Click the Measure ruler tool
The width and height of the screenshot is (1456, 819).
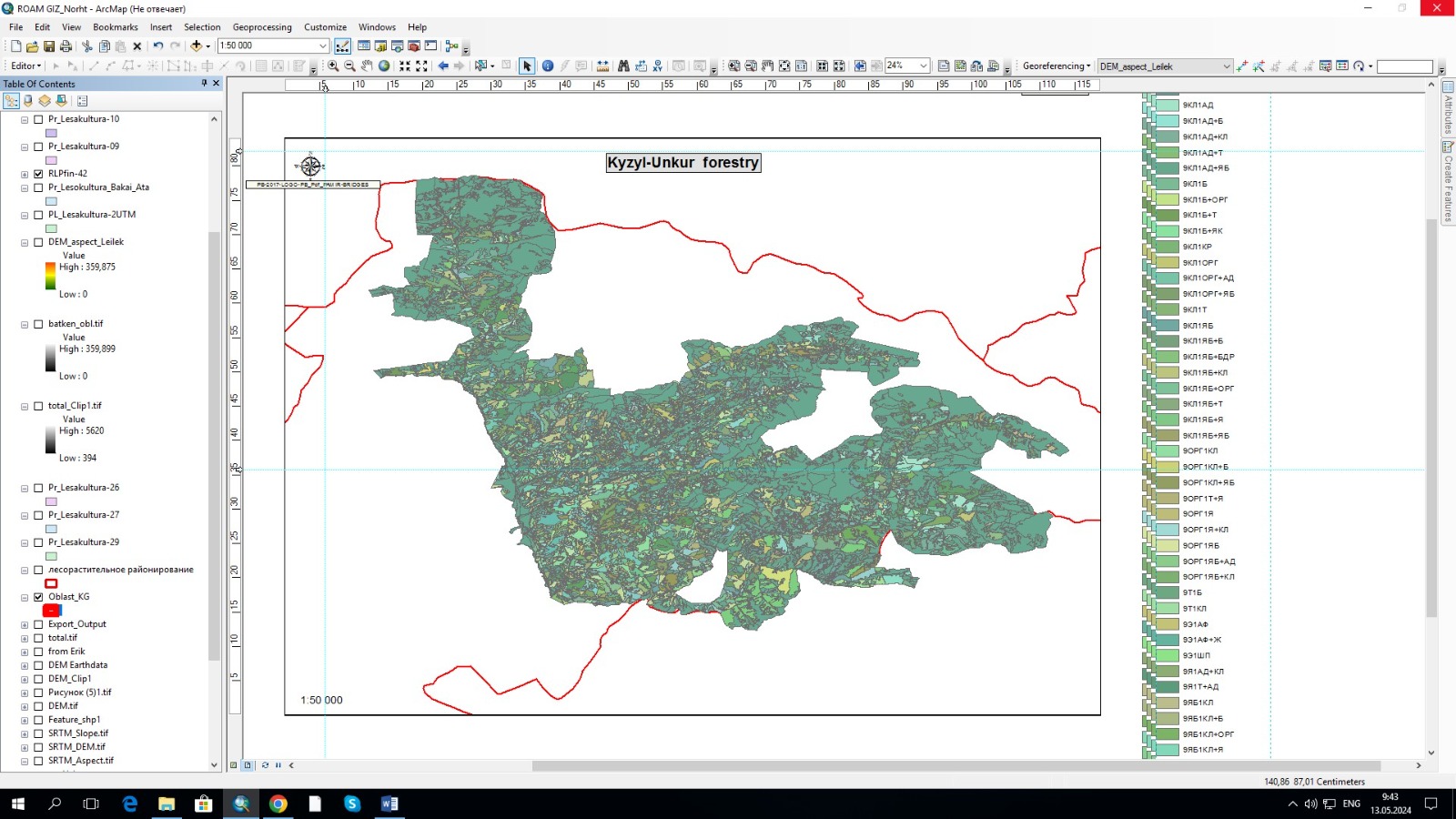[x=602, y=66]
